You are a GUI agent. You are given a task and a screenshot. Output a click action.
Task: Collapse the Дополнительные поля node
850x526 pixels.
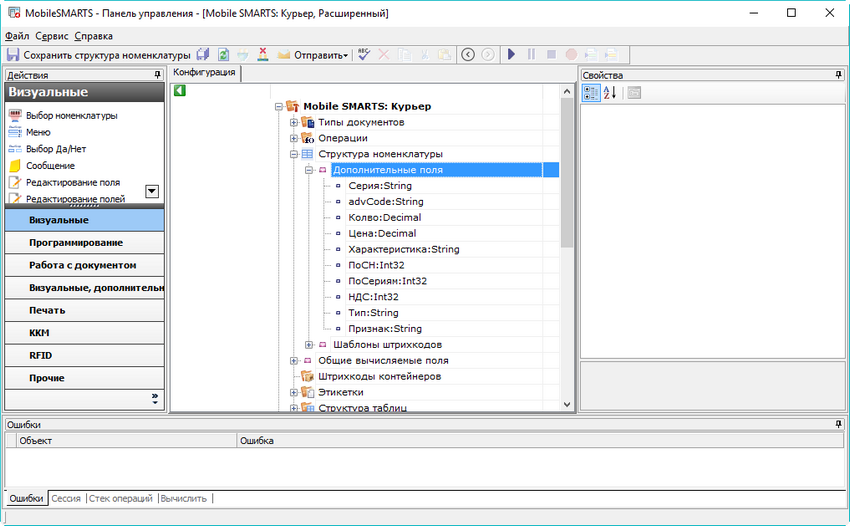[309, 170]
